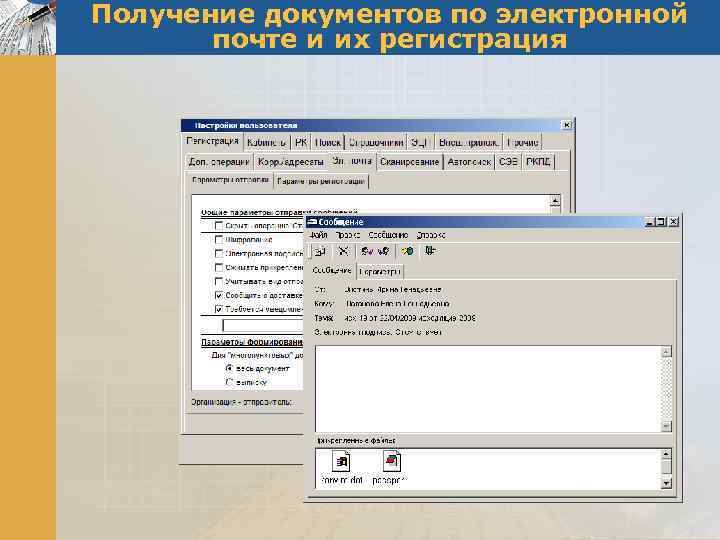Click the Сообщение window title bar icon
Viewport: 720px width, 540px height.
click(312, 222)
